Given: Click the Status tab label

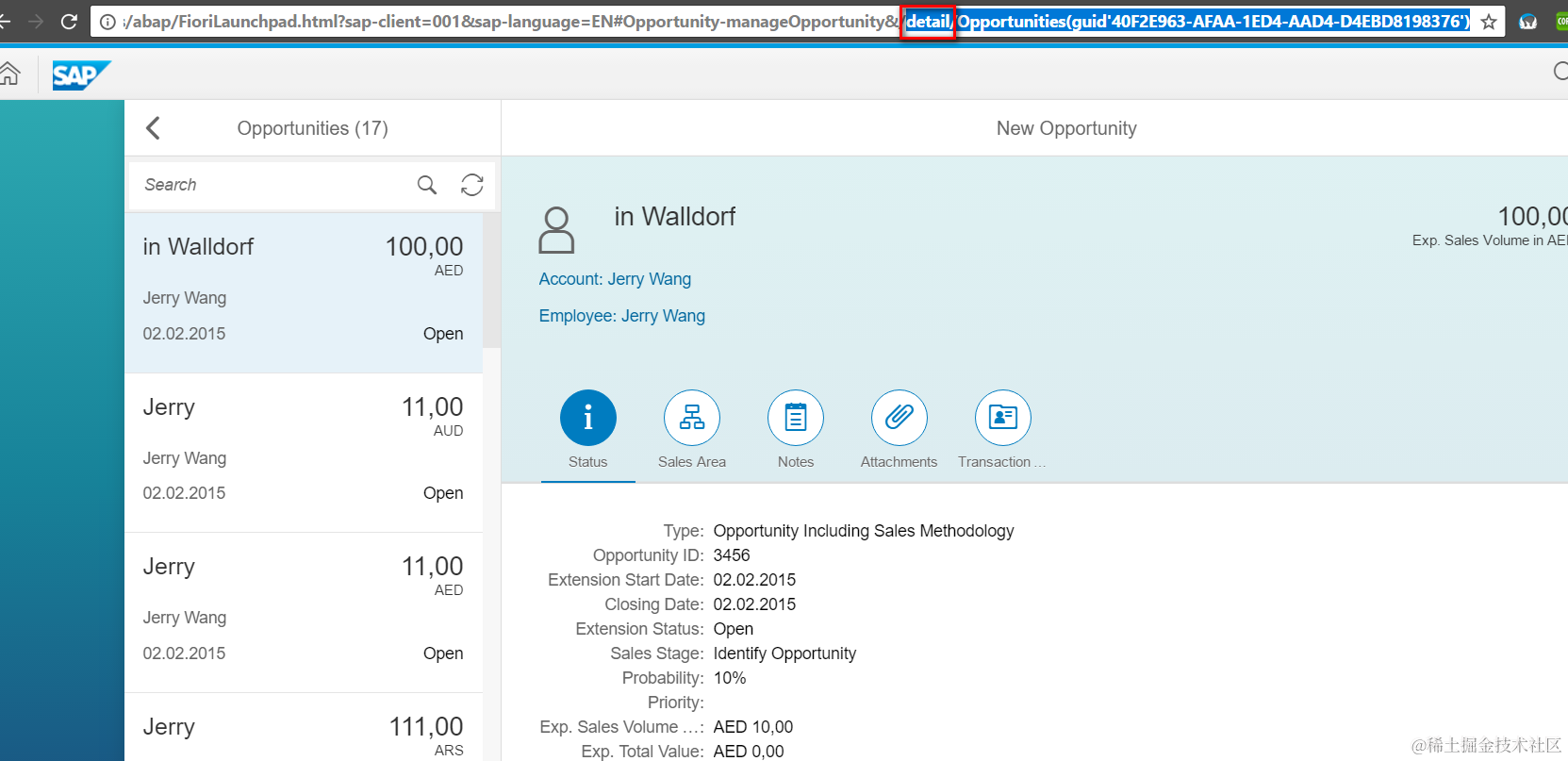Looking at the screenshot, I should [x=588, y=462].
